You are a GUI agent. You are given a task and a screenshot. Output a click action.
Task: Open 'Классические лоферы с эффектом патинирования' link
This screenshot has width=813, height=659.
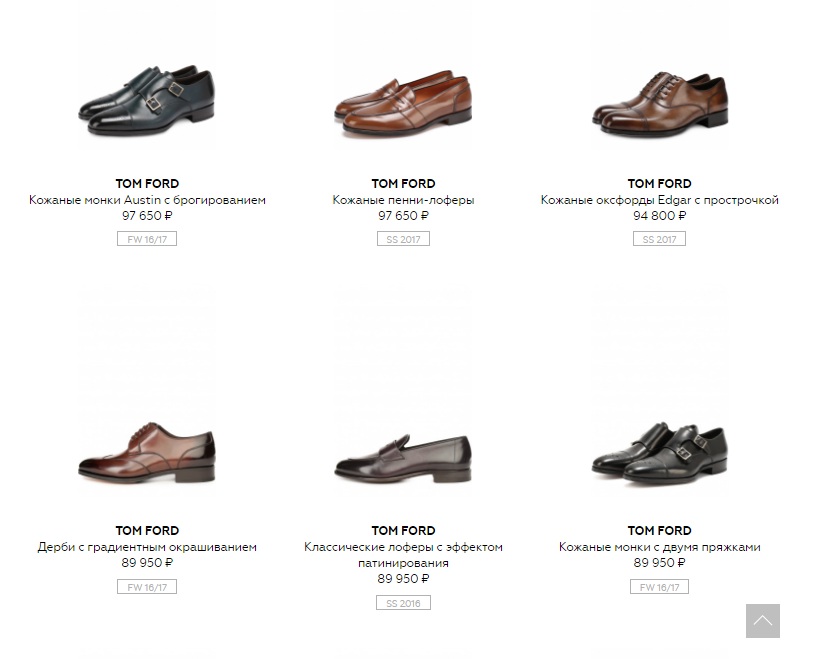403,555
